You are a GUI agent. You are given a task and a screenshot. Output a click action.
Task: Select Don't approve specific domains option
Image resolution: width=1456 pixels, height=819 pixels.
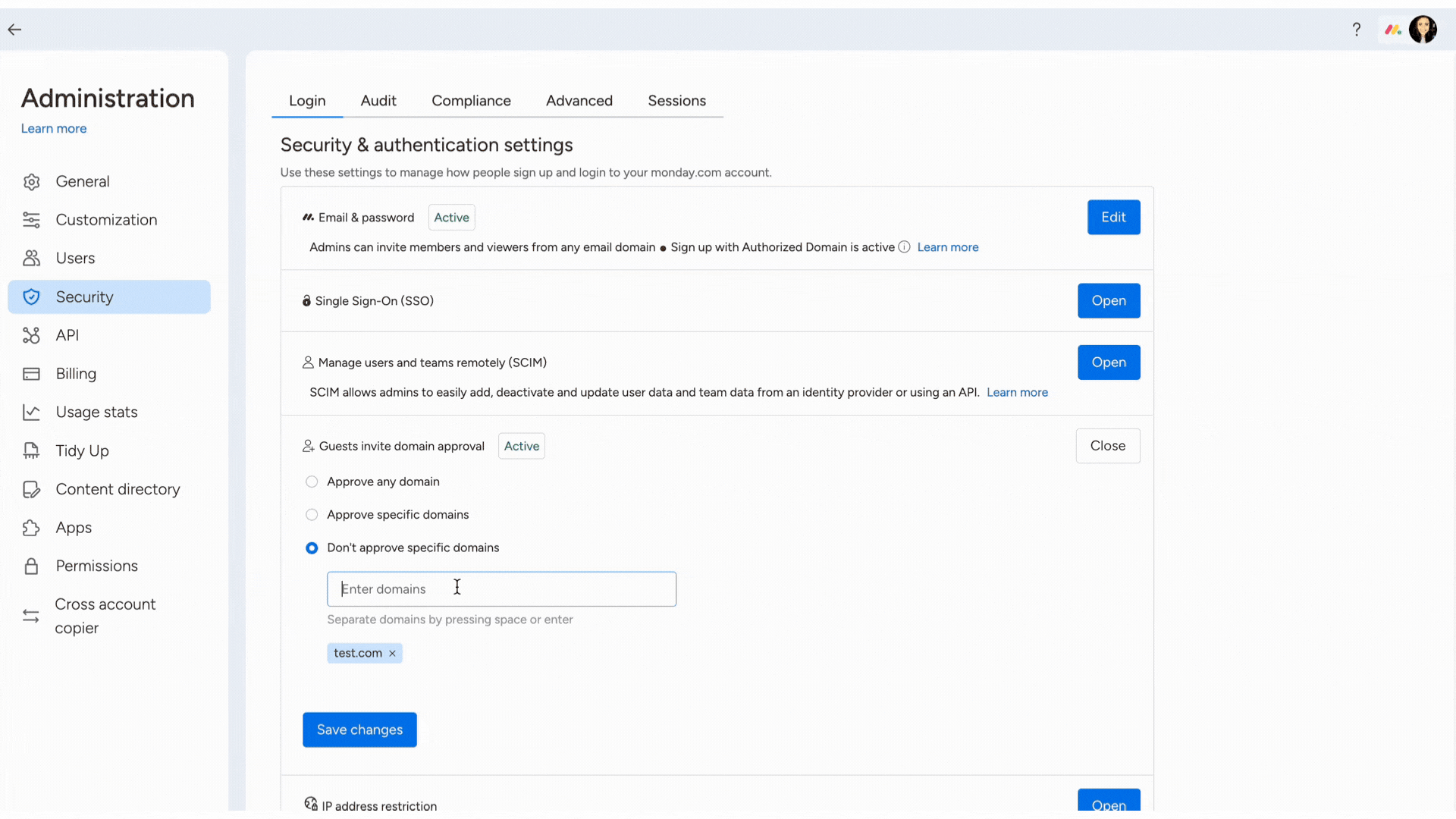312,547
